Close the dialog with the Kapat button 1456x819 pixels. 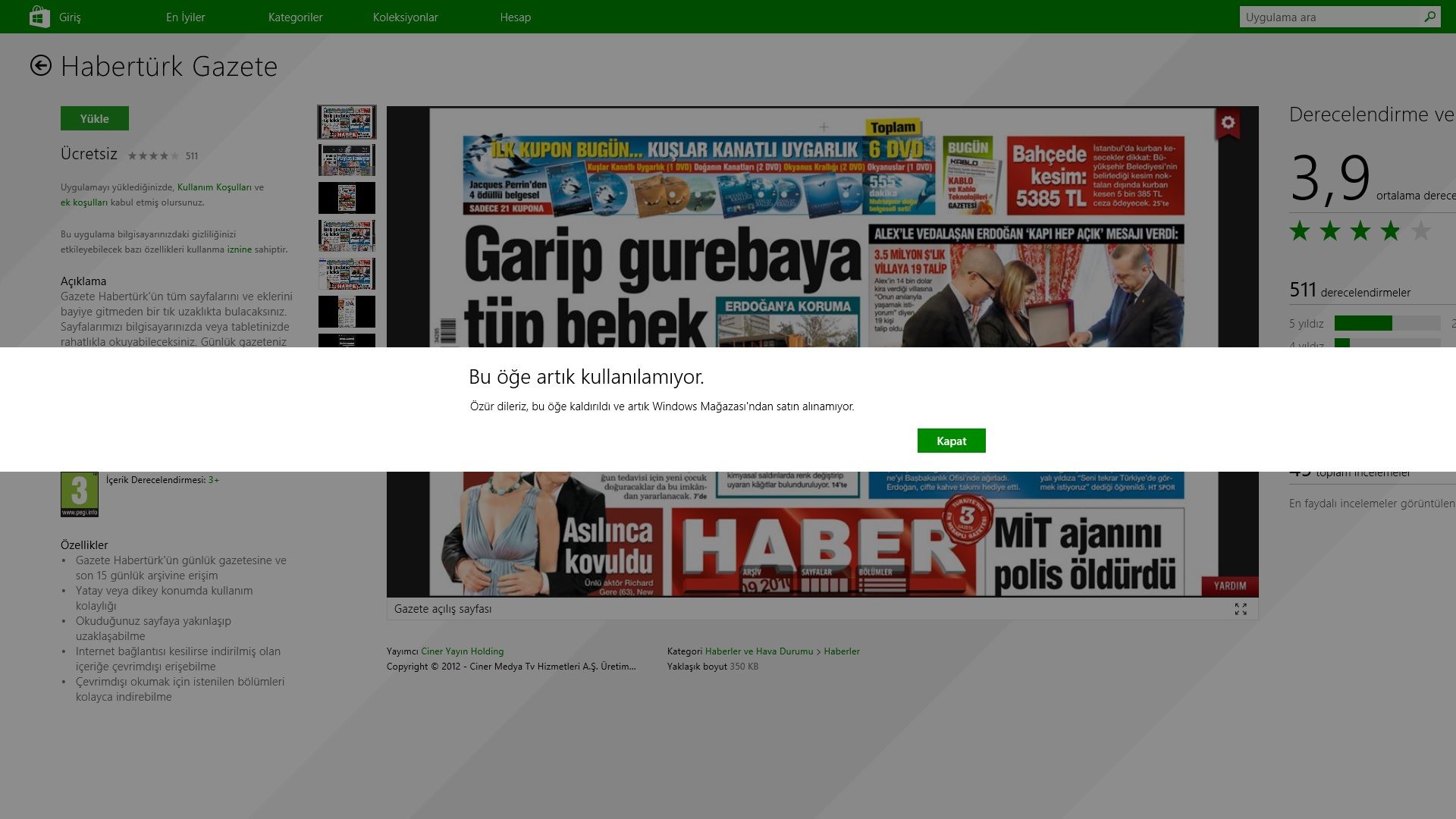(952, 441)
